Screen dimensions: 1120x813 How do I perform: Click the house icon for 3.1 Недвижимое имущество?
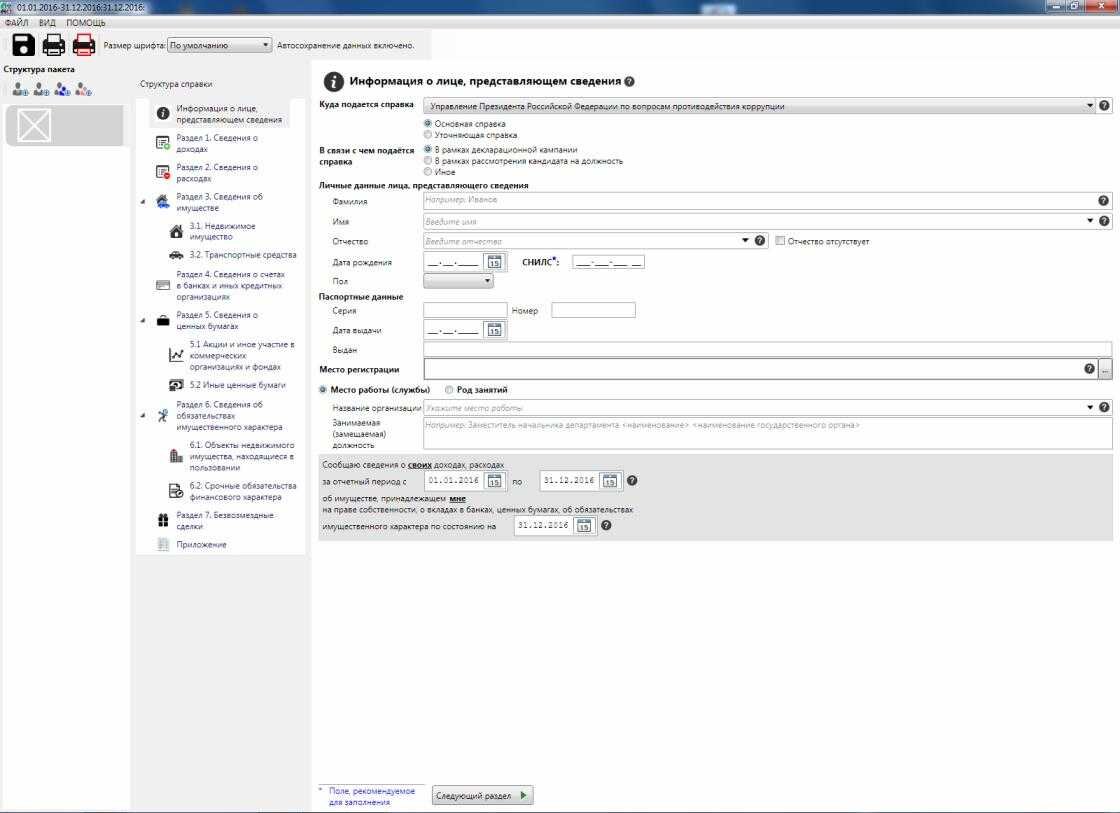point(176,231)
